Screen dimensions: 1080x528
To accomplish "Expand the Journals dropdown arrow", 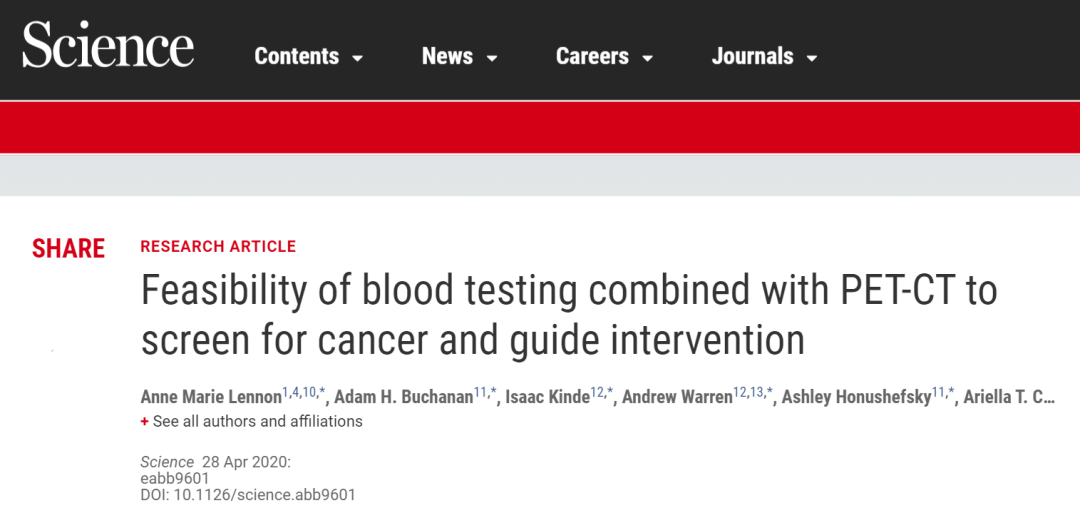I will (812, 59).
